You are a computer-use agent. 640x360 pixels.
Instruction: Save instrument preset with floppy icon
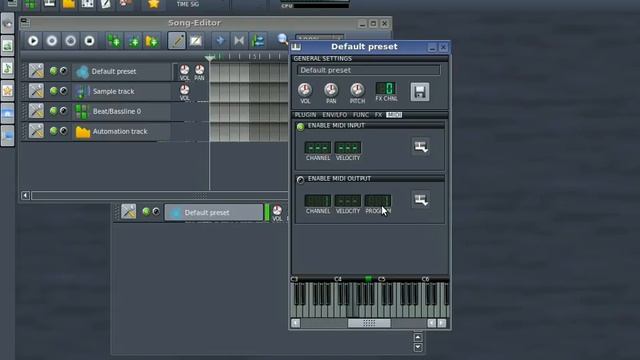pyautogui.click(x=420, y=92)
